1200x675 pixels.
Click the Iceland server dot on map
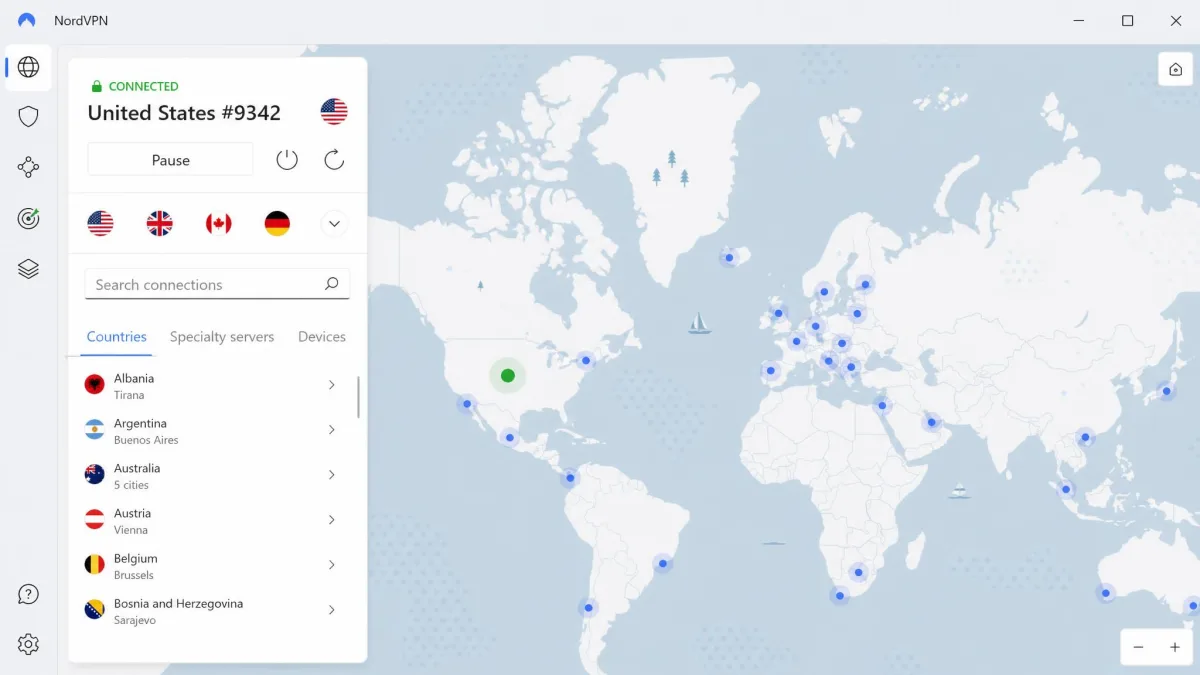pos(730,257)
